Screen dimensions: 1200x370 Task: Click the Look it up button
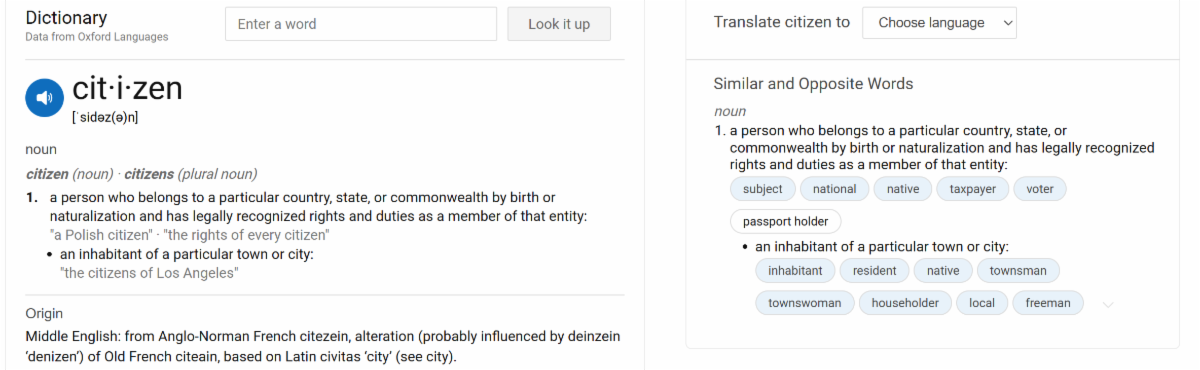(559, 24)
